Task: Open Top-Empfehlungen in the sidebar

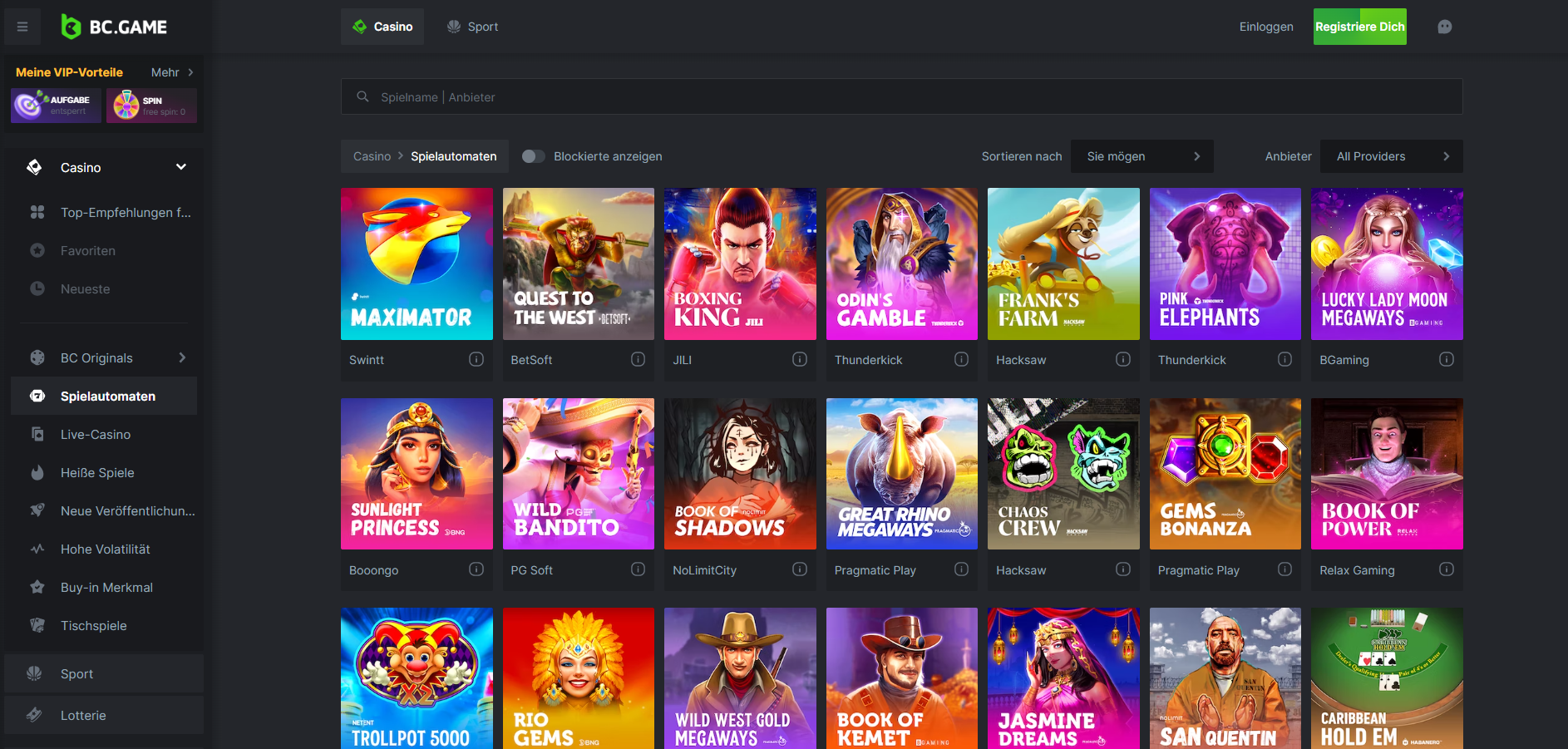Action: (x=104, y=212)
